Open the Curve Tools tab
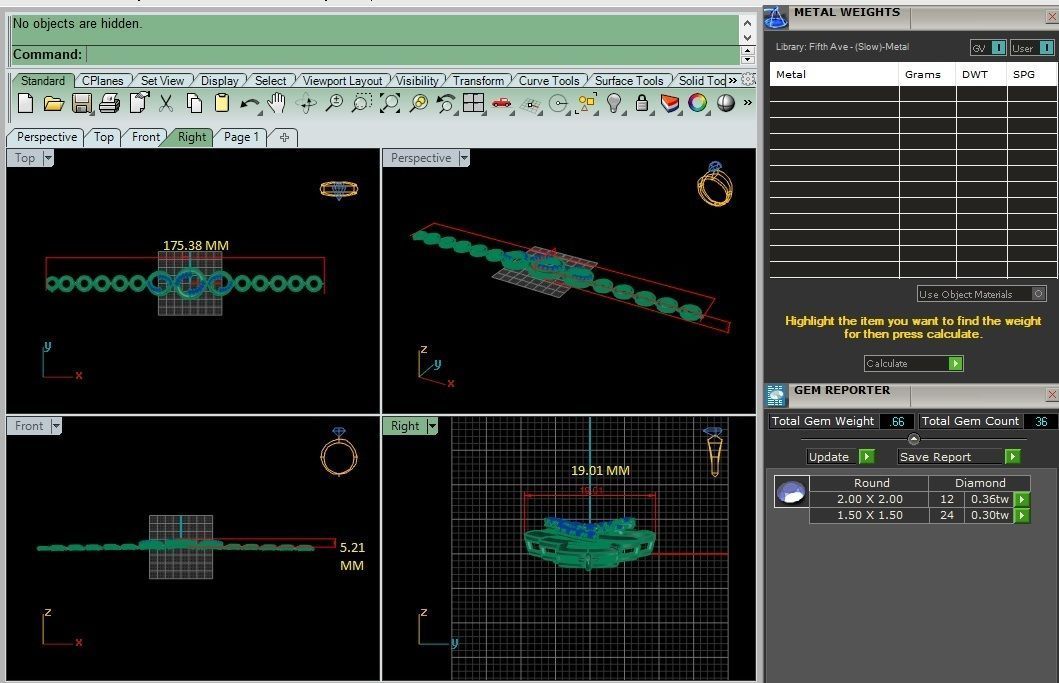This screenshot has height=683, width=1059. [549, 80]
